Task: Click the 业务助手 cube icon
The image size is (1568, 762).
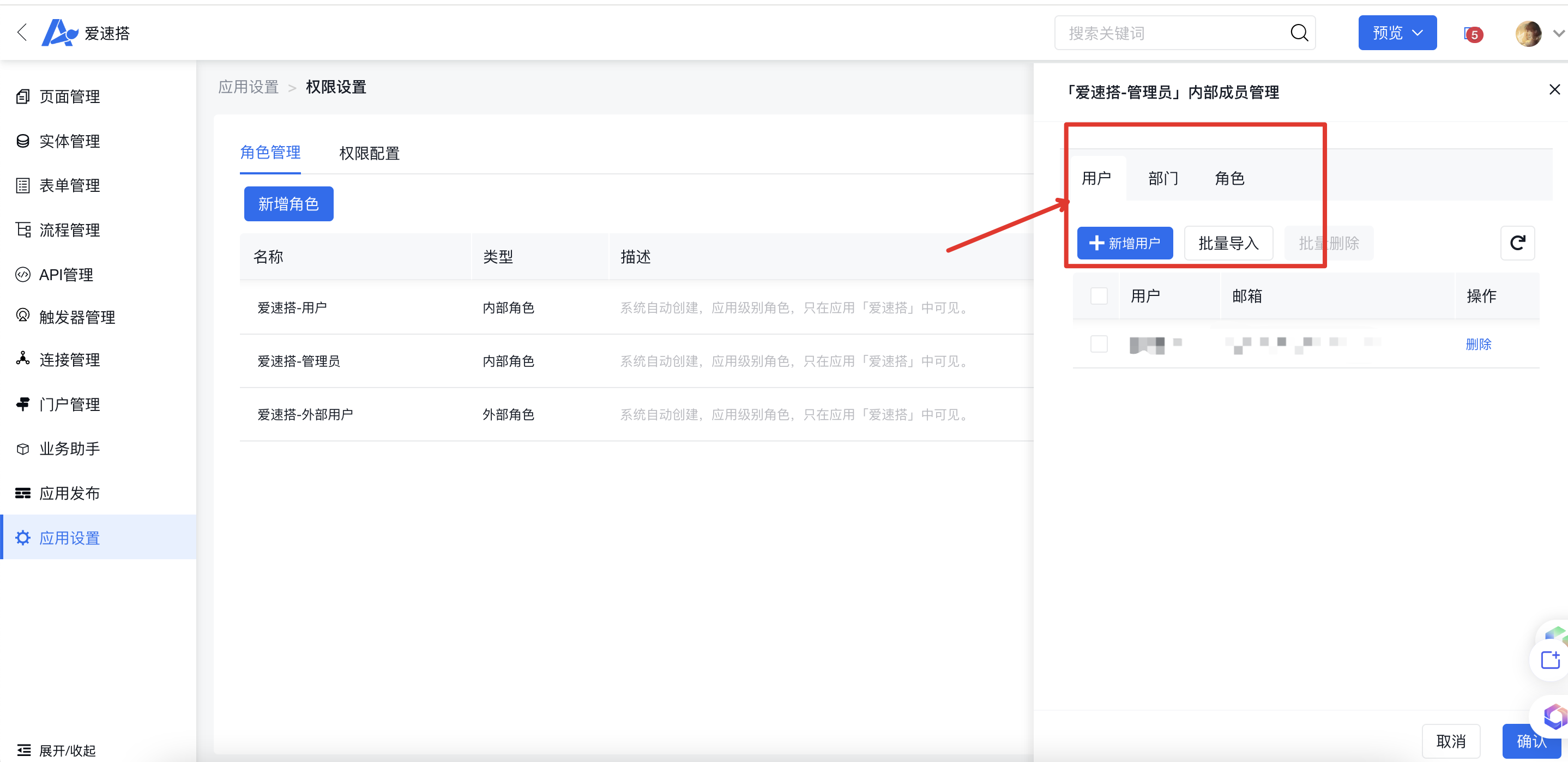Action: pos(22,449)
